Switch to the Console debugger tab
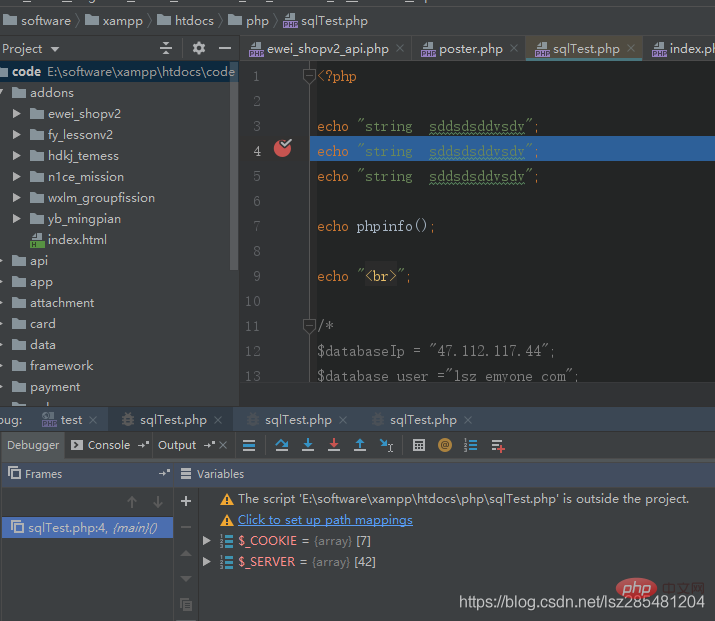 [x=109, y=446]
